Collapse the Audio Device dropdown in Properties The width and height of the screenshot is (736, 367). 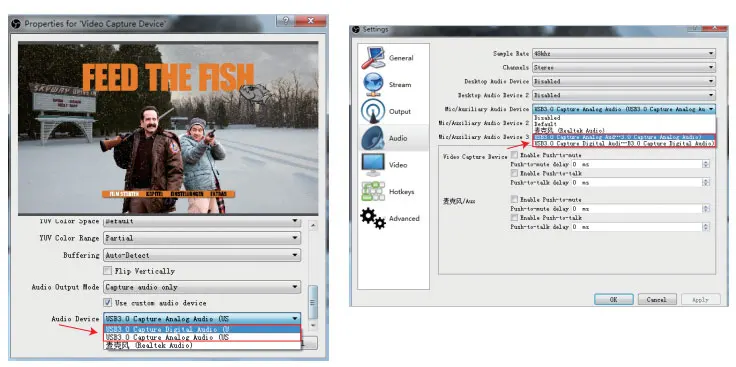[202, 319]
